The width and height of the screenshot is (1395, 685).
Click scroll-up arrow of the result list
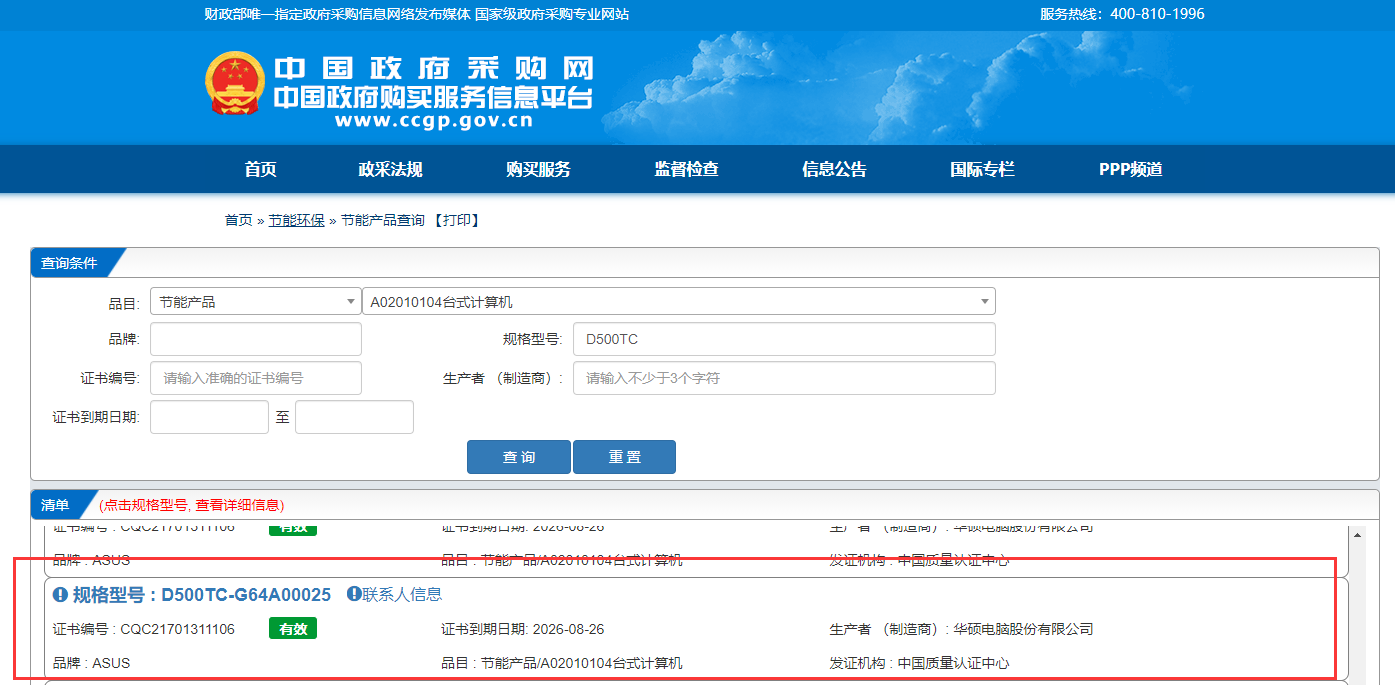[1357, 535]
